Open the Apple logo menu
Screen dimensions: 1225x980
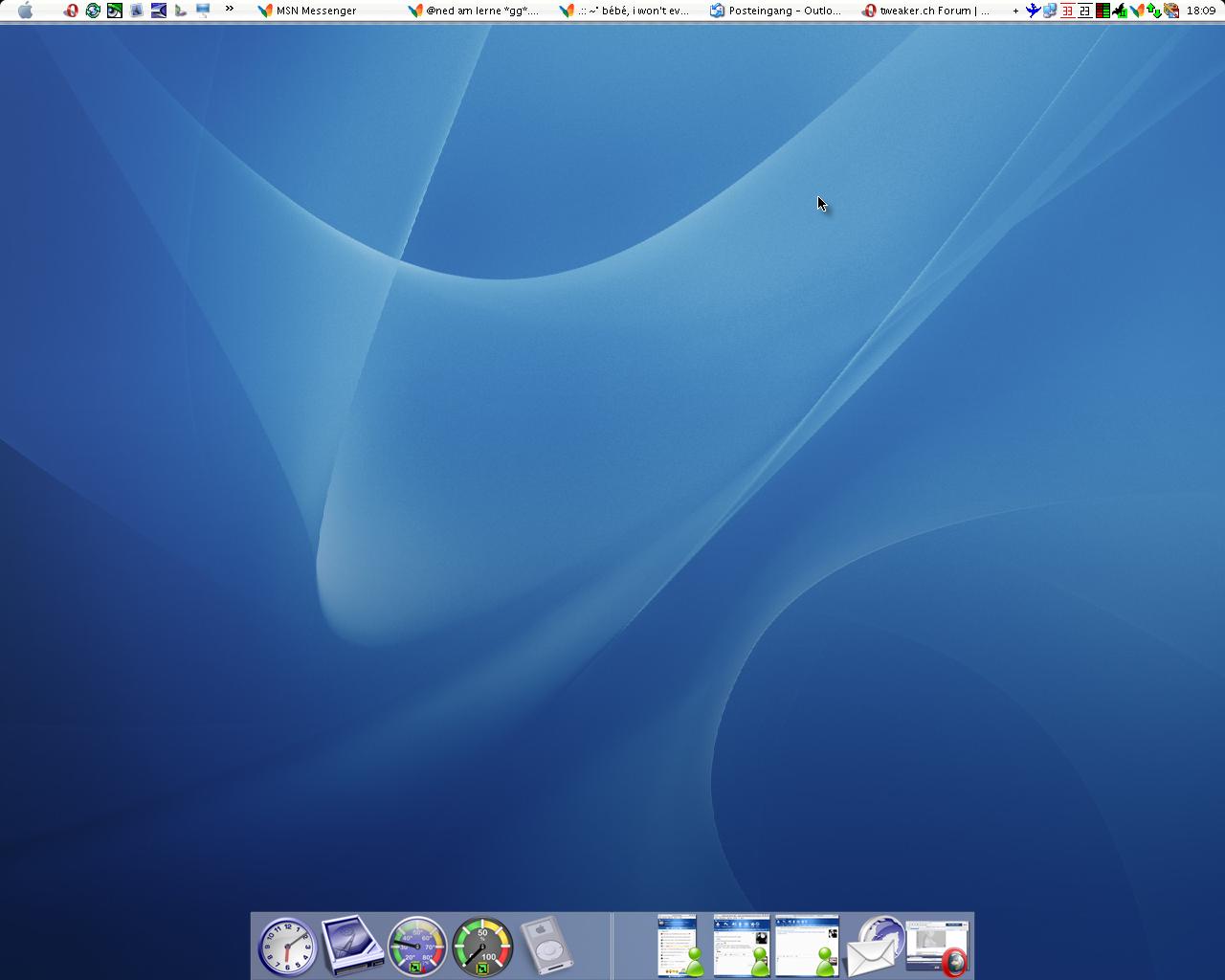26,11
